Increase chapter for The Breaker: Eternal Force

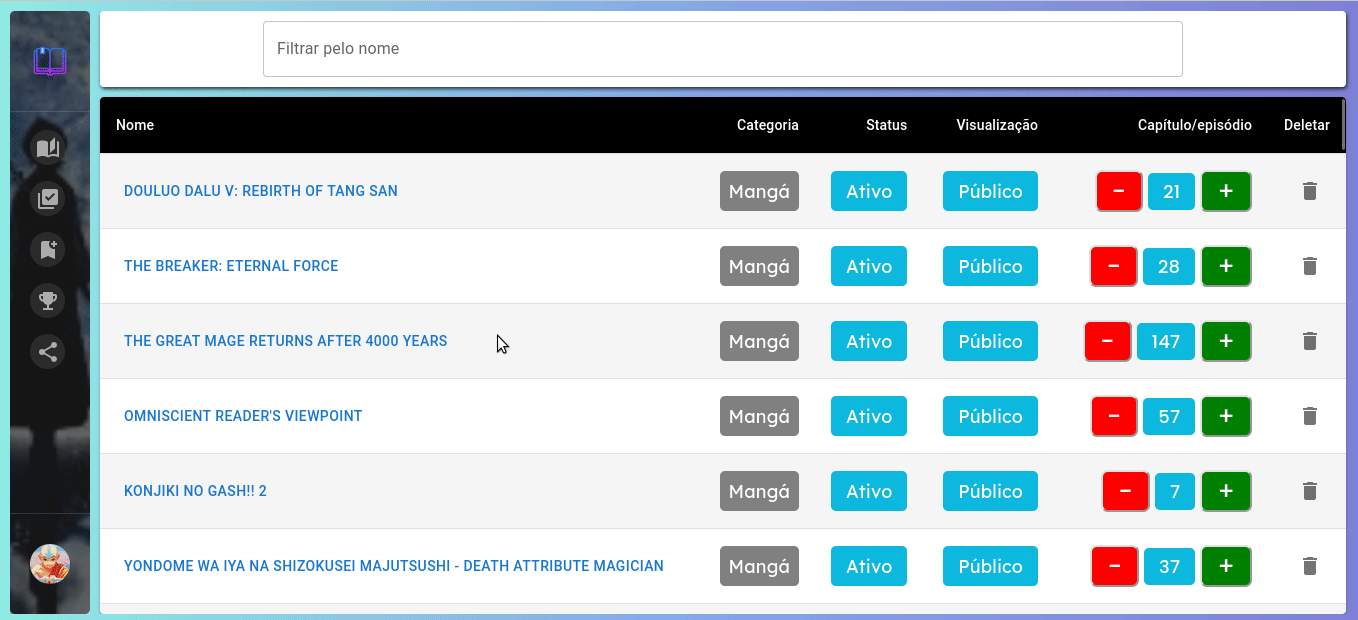(1226, 266)
